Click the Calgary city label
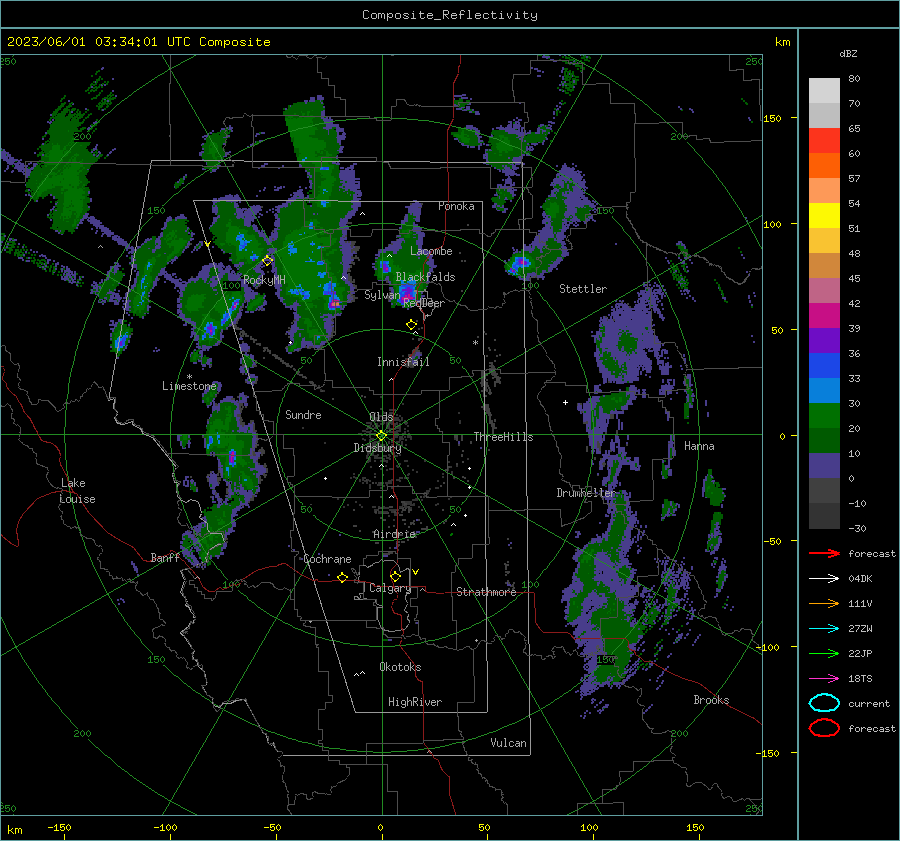The height and width of the screenshot is (841, 900). (x=390, y=588)
